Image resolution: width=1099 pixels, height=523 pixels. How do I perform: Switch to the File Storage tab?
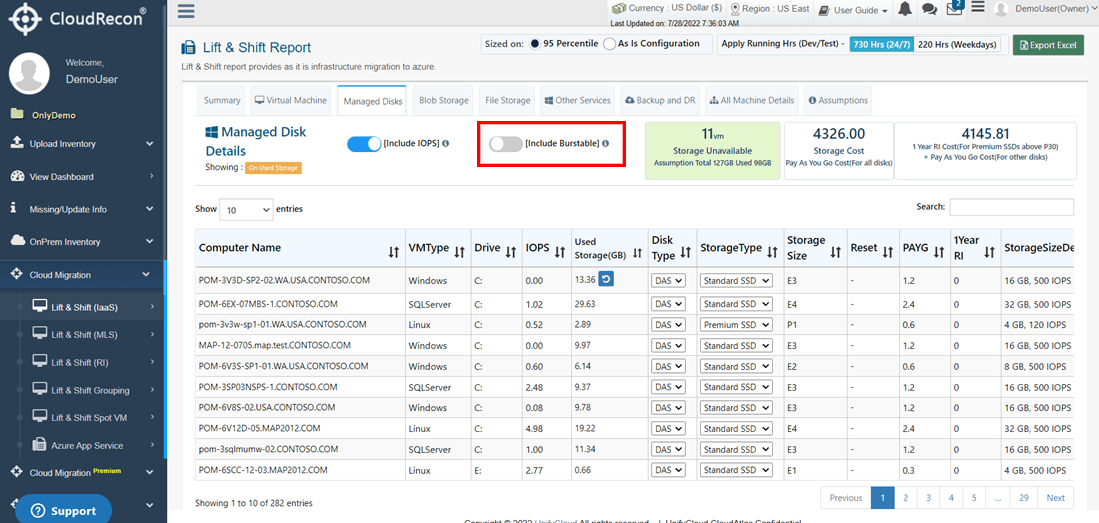coord(507,100)
